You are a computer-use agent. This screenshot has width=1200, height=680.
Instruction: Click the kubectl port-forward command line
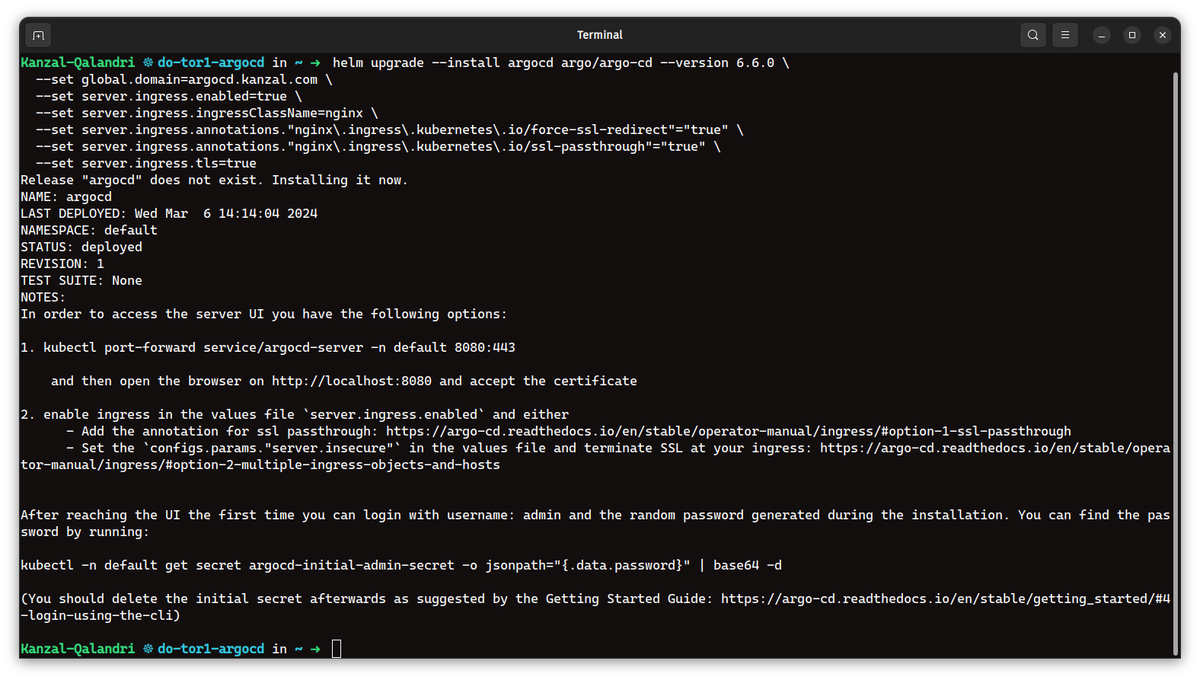279,347
